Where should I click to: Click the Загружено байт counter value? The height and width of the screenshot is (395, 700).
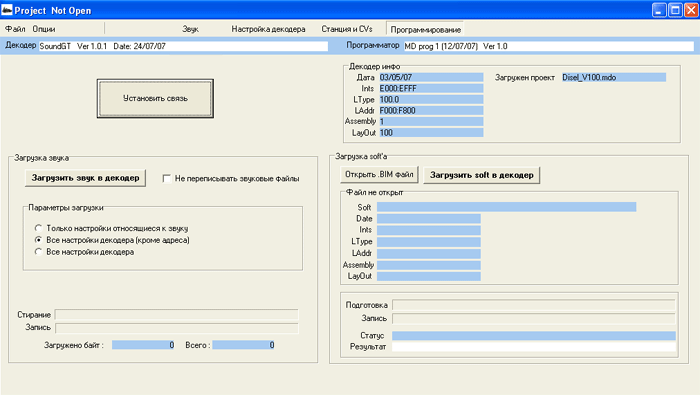click(x=143, y=345)
